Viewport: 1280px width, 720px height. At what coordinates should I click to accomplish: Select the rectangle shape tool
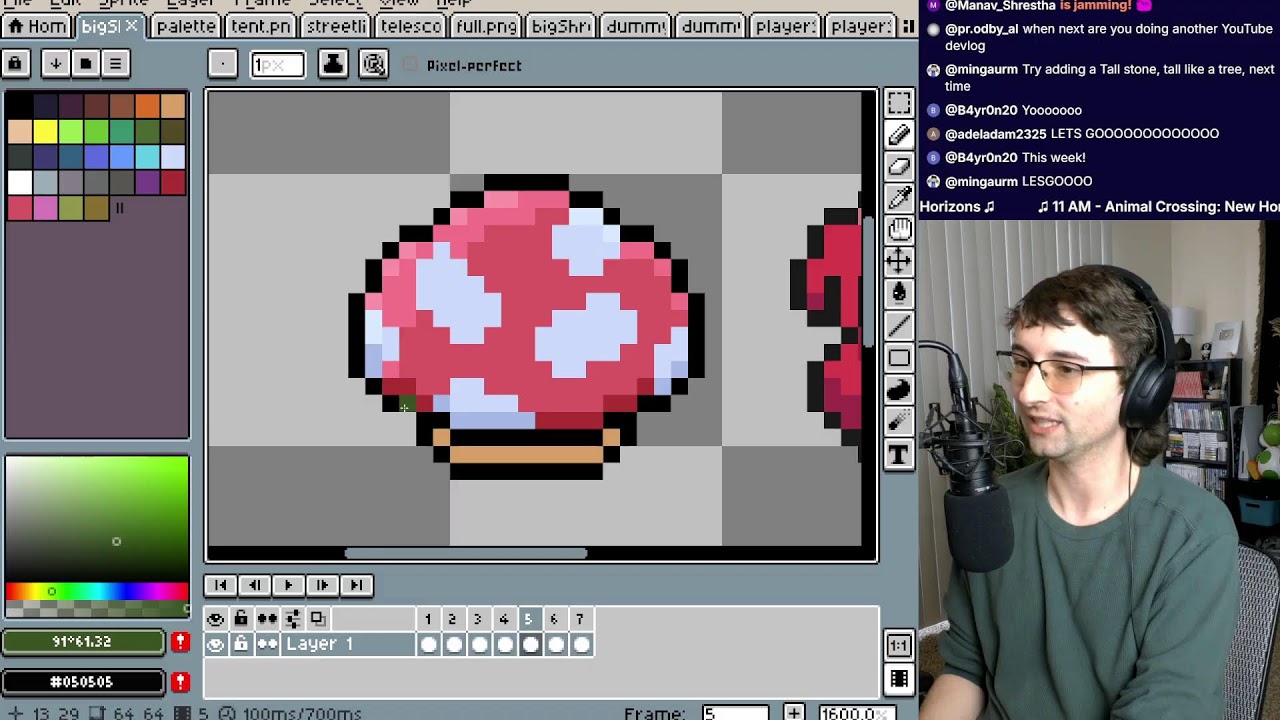[899, 358]
